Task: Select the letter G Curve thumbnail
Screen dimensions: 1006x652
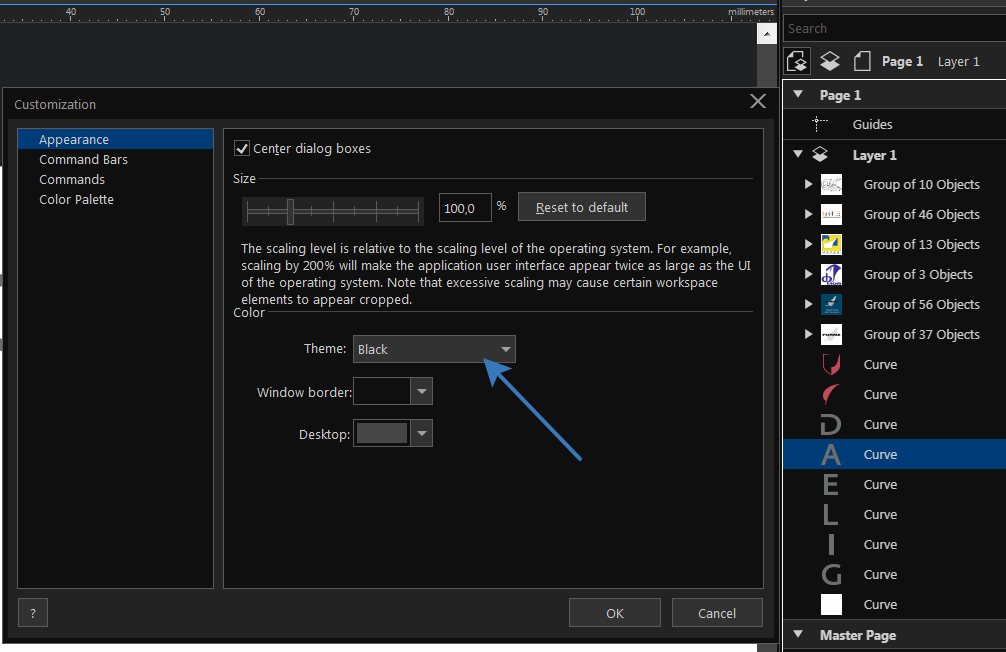Action: [831, 575]
